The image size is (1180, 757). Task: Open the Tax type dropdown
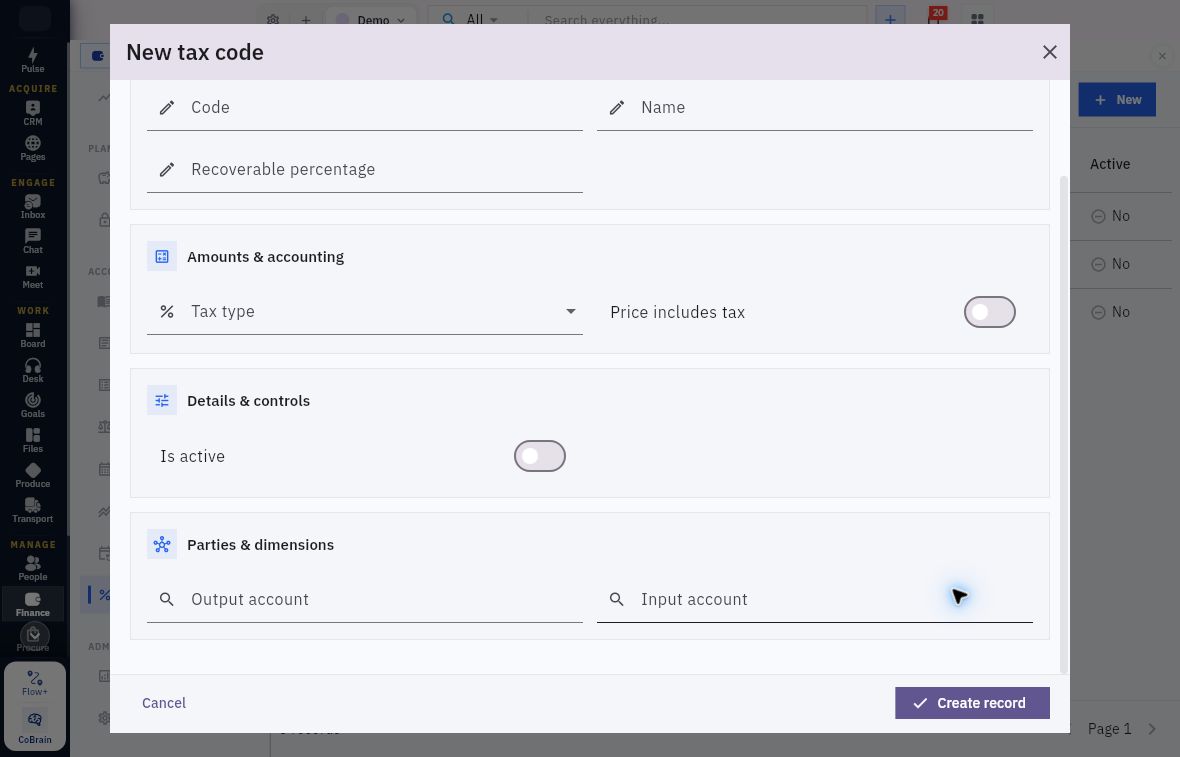click(x=364, y=312)
